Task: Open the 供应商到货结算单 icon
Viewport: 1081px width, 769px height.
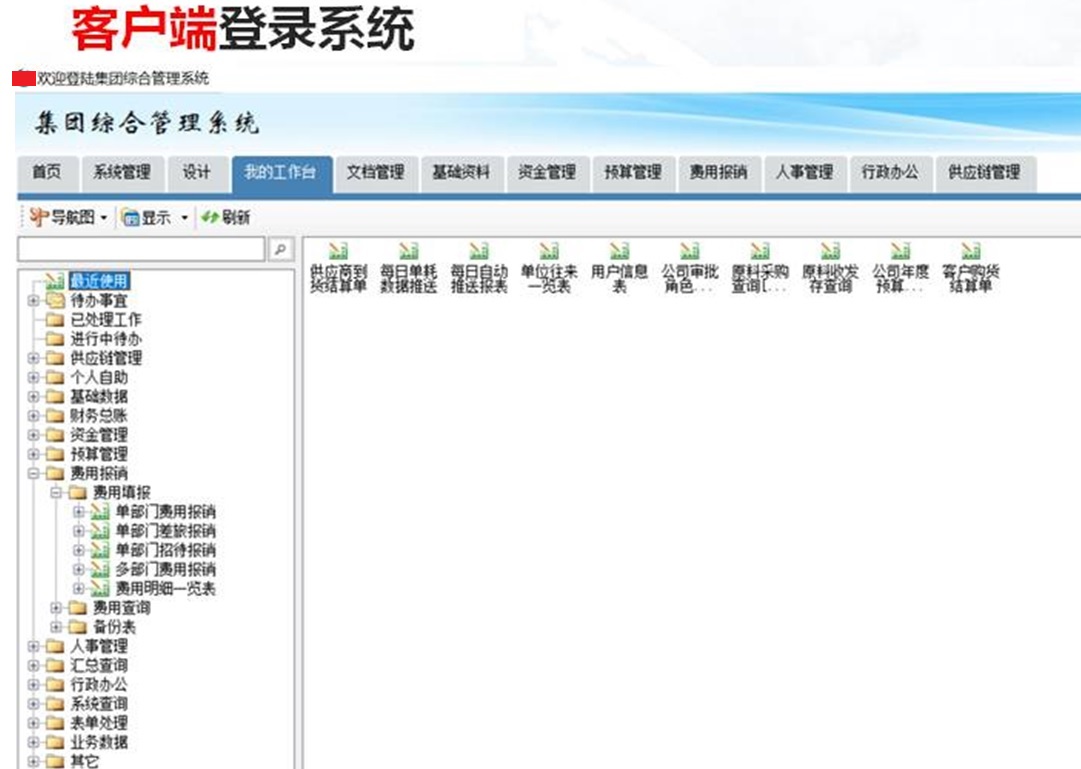Action: pyautogui.click(x=338, y=252)
